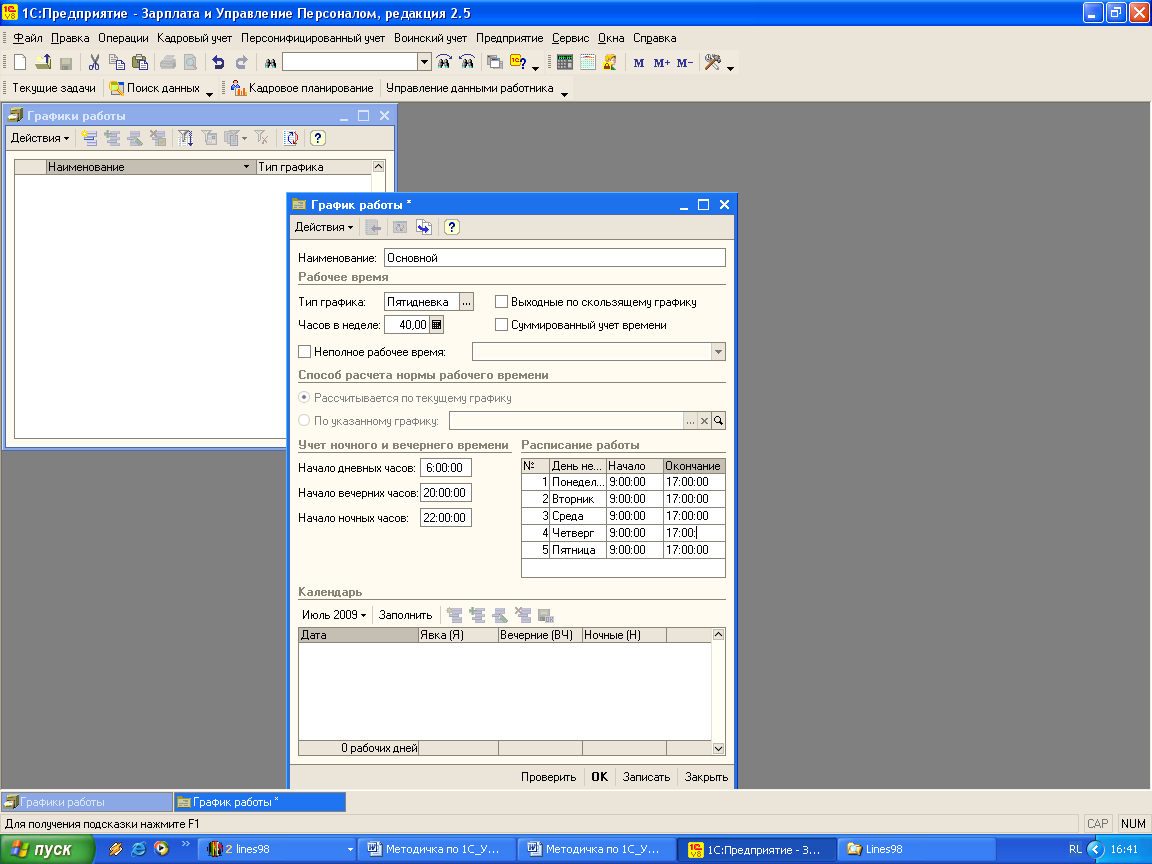Image resolution: width=1152 pixels, height=864 pixels.
Task: Click the Paste clipboard icon
Action: (x=140, y=62)
